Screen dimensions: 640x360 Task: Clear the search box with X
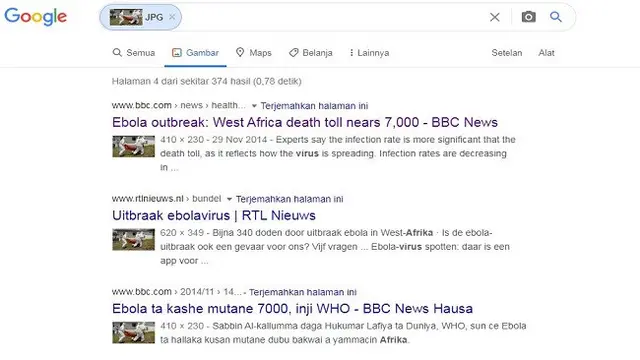[x=495, y=17]
